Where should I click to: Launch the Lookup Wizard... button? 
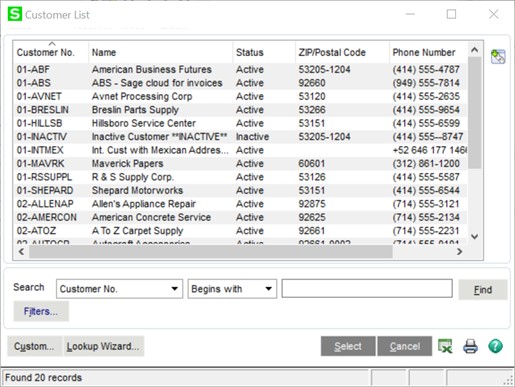click(x=103, y=346)
